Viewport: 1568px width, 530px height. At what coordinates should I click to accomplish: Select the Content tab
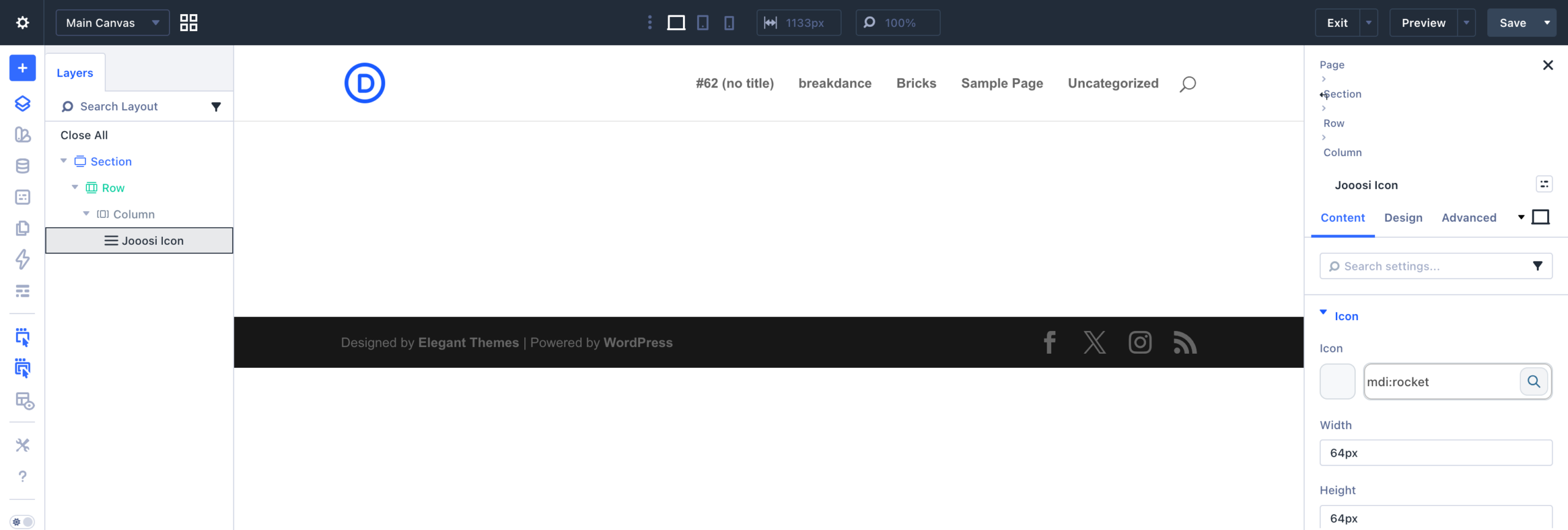coord(1343,218)
